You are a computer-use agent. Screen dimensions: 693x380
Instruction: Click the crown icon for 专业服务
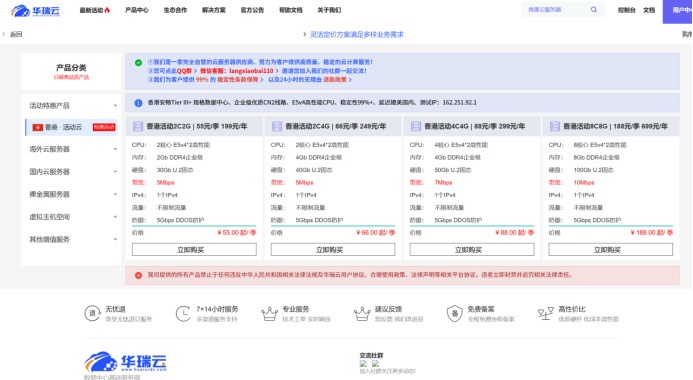click(x=269, y=314)
